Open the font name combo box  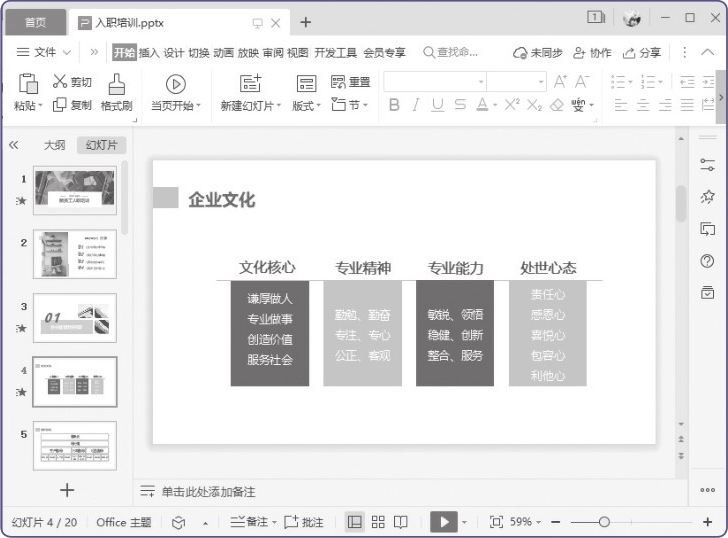(x=434, y=82)
